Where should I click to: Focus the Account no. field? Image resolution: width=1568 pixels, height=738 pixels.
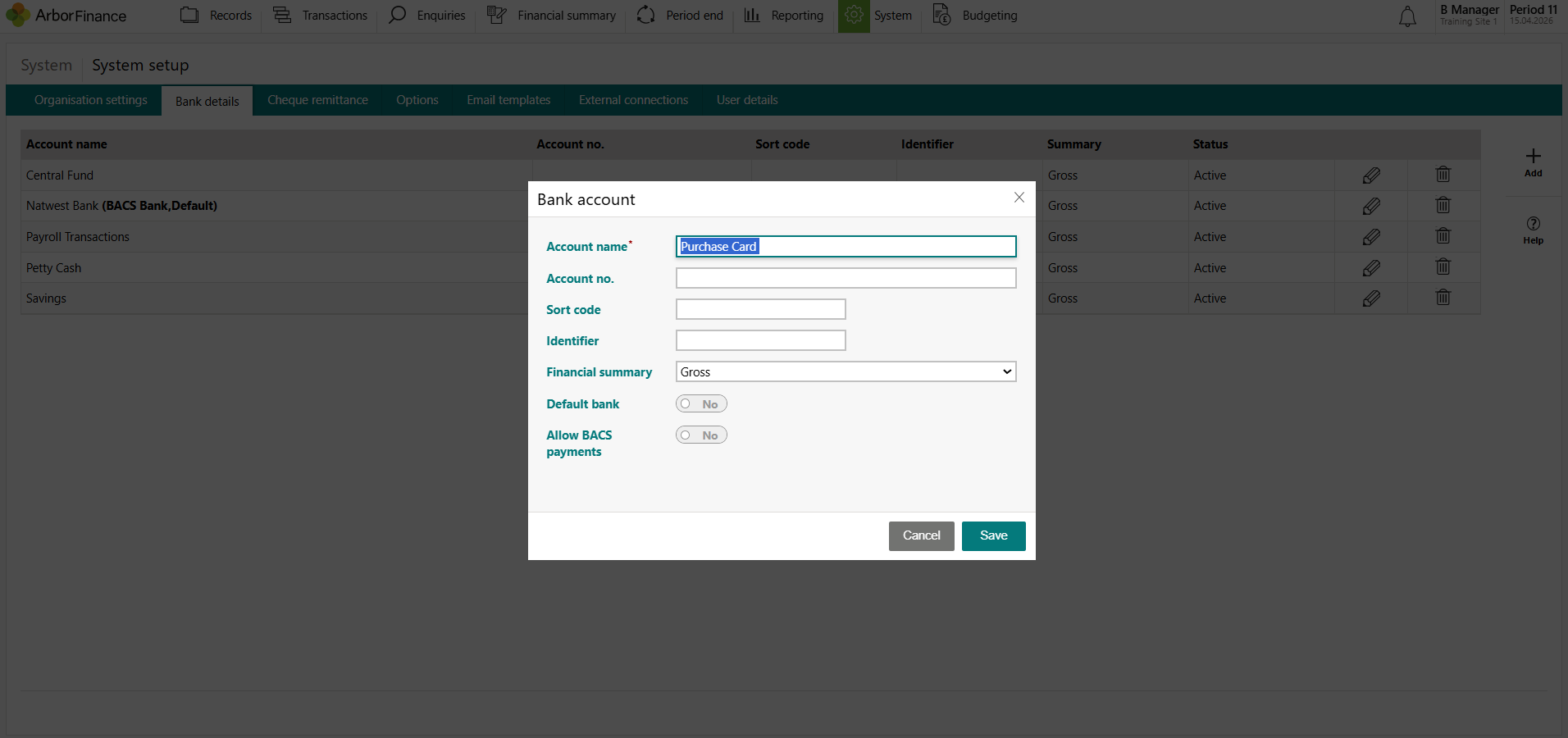coord(846,279)
